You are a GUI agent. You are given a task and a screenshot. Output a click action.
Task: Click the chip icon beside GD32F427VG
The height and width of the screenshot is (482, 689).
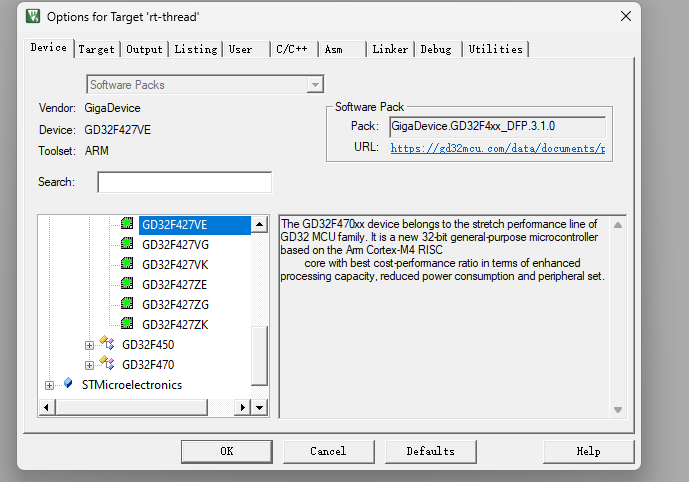click(127, 243)
